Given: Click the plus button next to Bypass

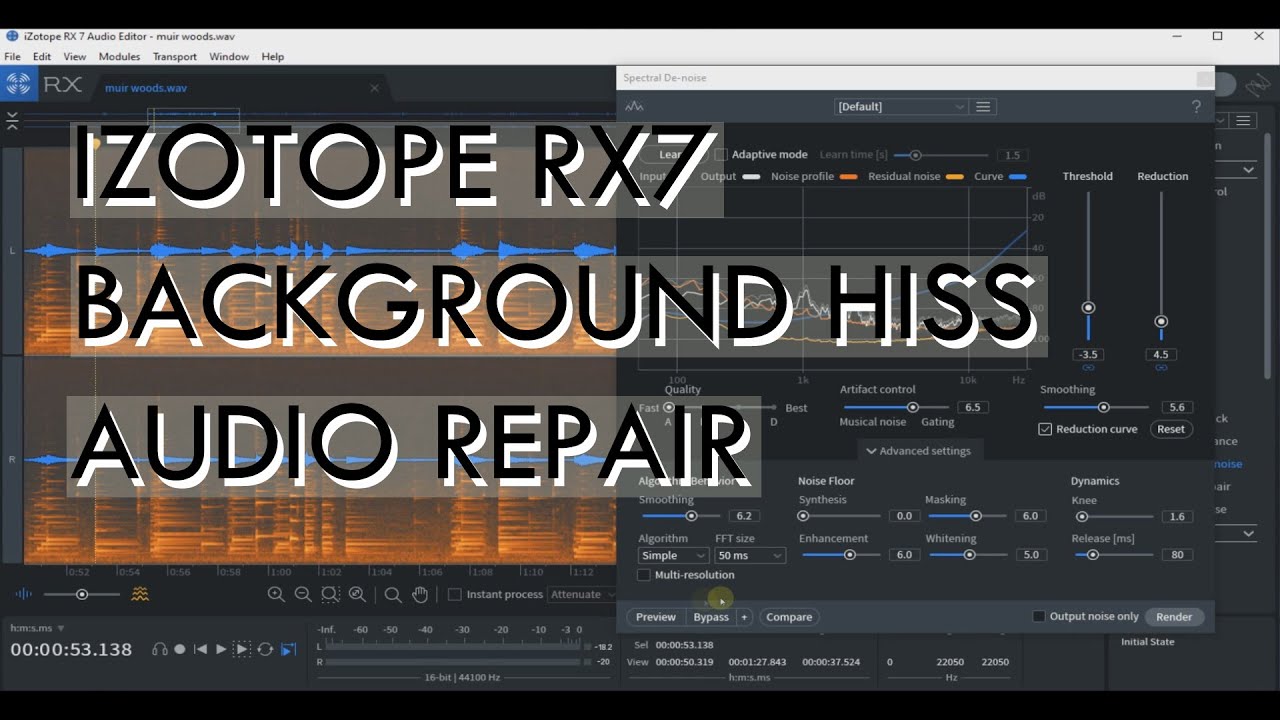Looking at the screenshot, I should click(744, 617).
